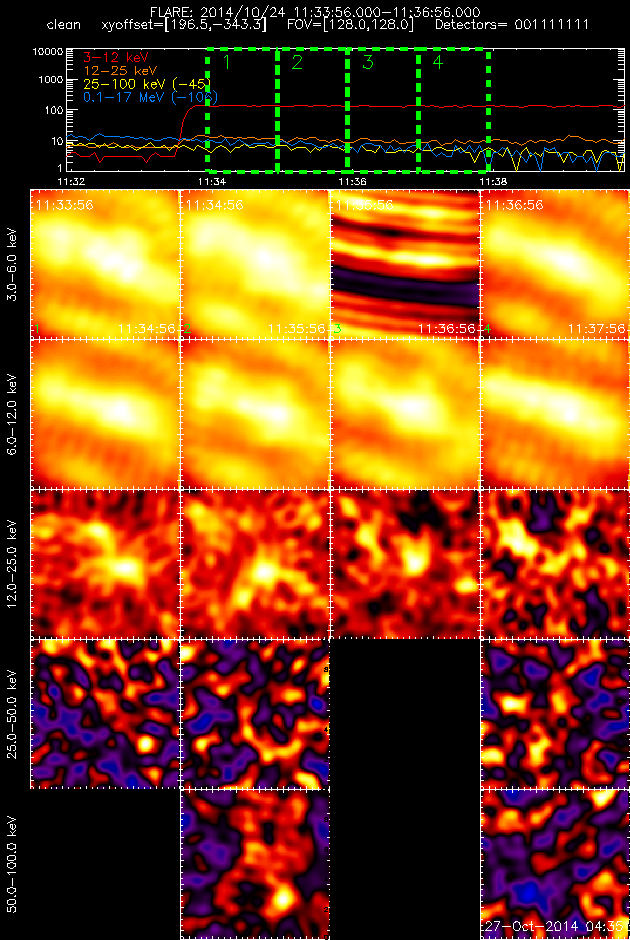The image size is (630, 940).
Task: Click the 12.0-25.0 keV interval 4 image
Action: (555, 564)
